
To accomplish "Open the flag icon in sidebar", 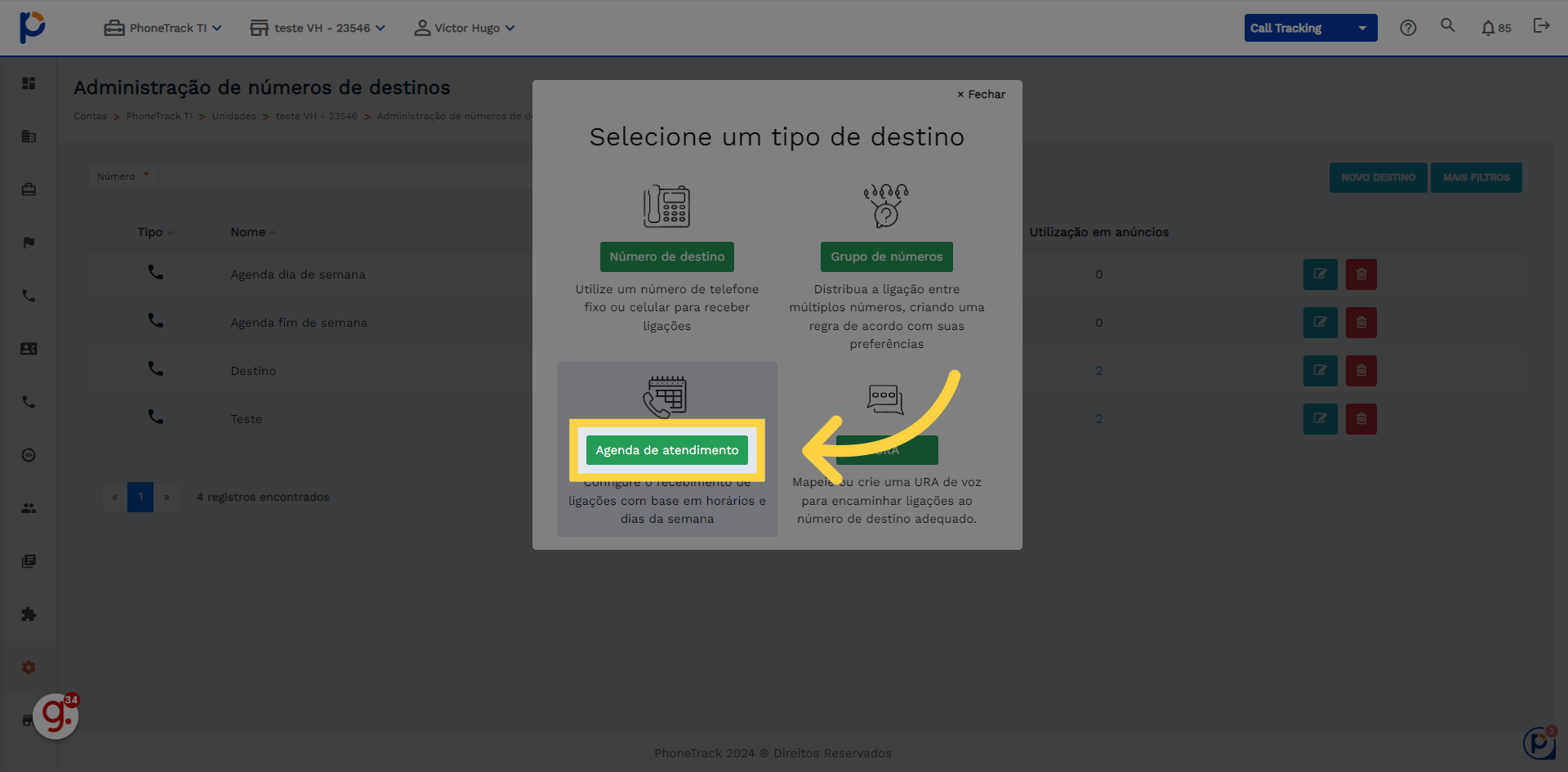I will (x=29, y=243).
